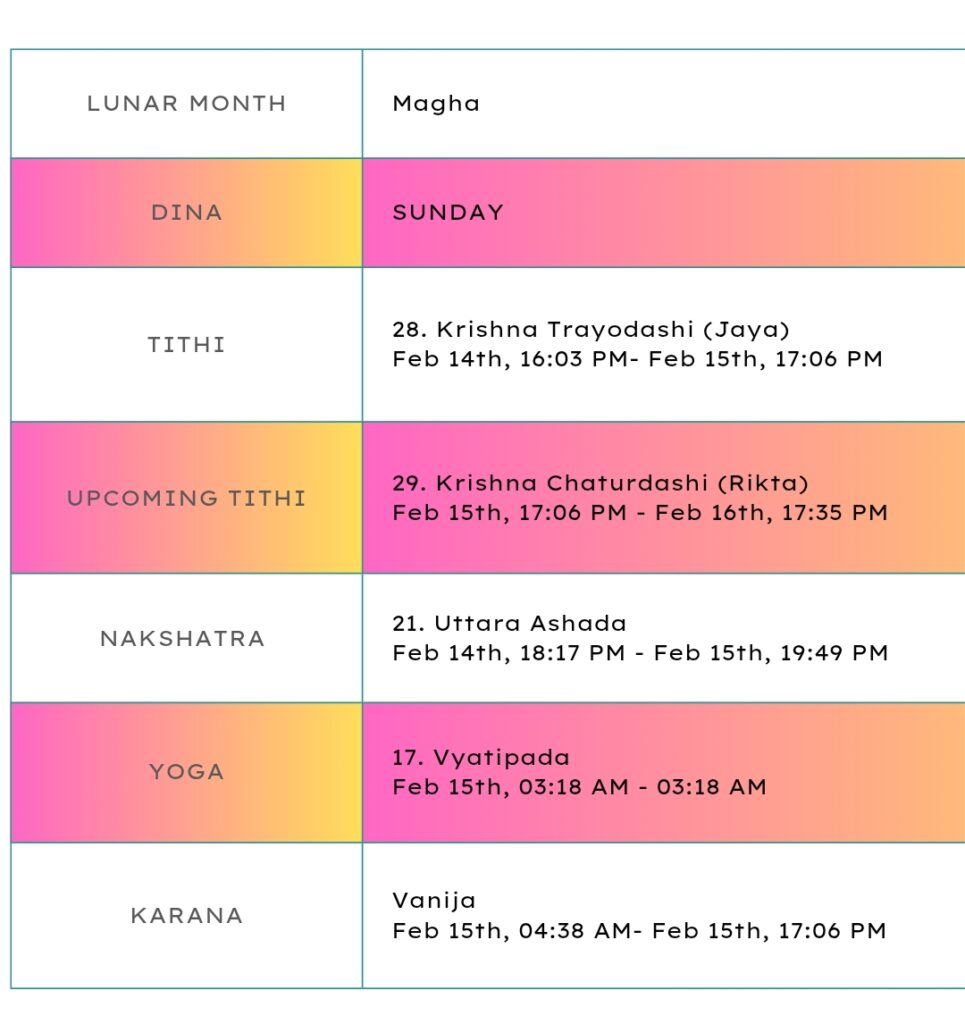Click the 04:38 AM karana timing line
The height and width of the screenshot is (1024, 965).
point(639,931)
